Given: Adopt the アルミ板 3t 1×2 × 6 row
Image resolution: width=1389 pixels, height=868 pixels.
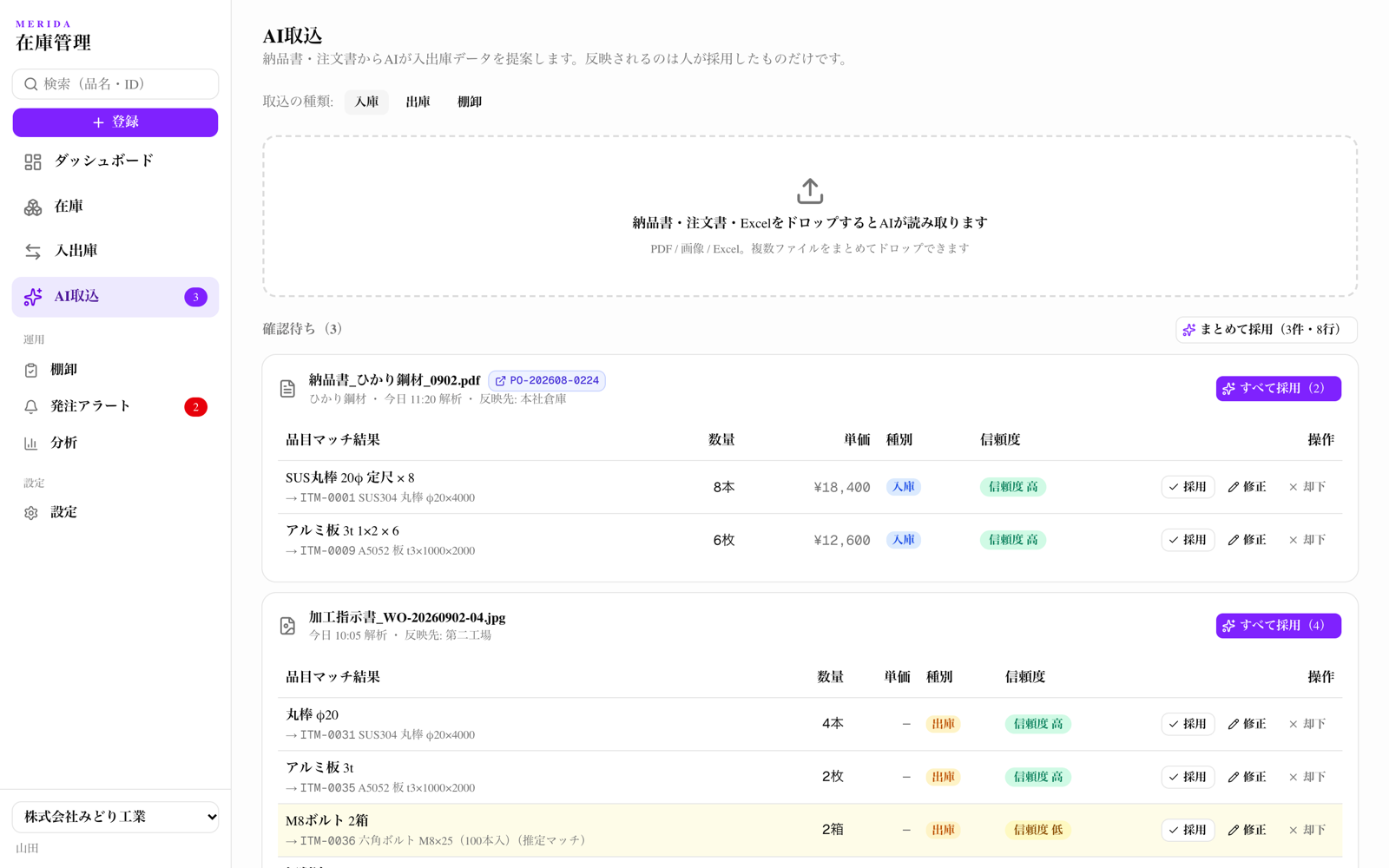Looking at the screenshot, I should (x=1188, y=540).
